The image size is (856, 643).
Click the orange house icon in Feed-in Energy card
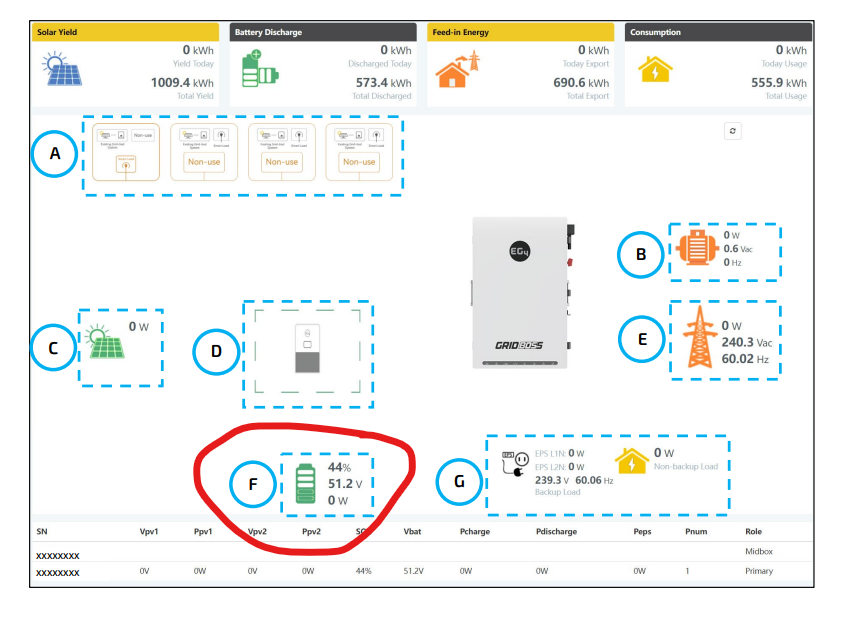pos(457,72)
